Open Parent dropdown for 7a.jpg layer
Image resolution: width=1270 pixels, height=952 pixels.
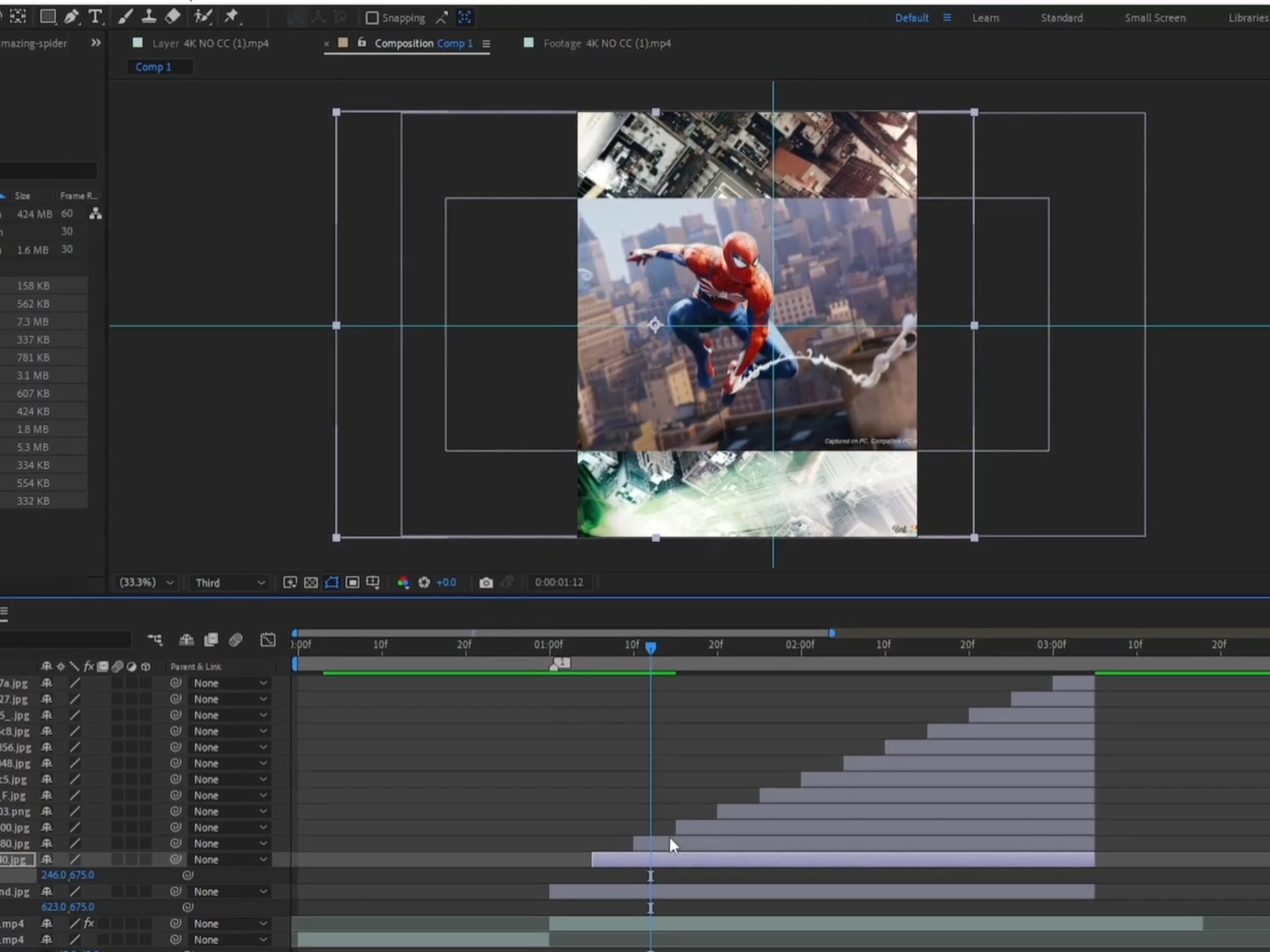[230, 683]
